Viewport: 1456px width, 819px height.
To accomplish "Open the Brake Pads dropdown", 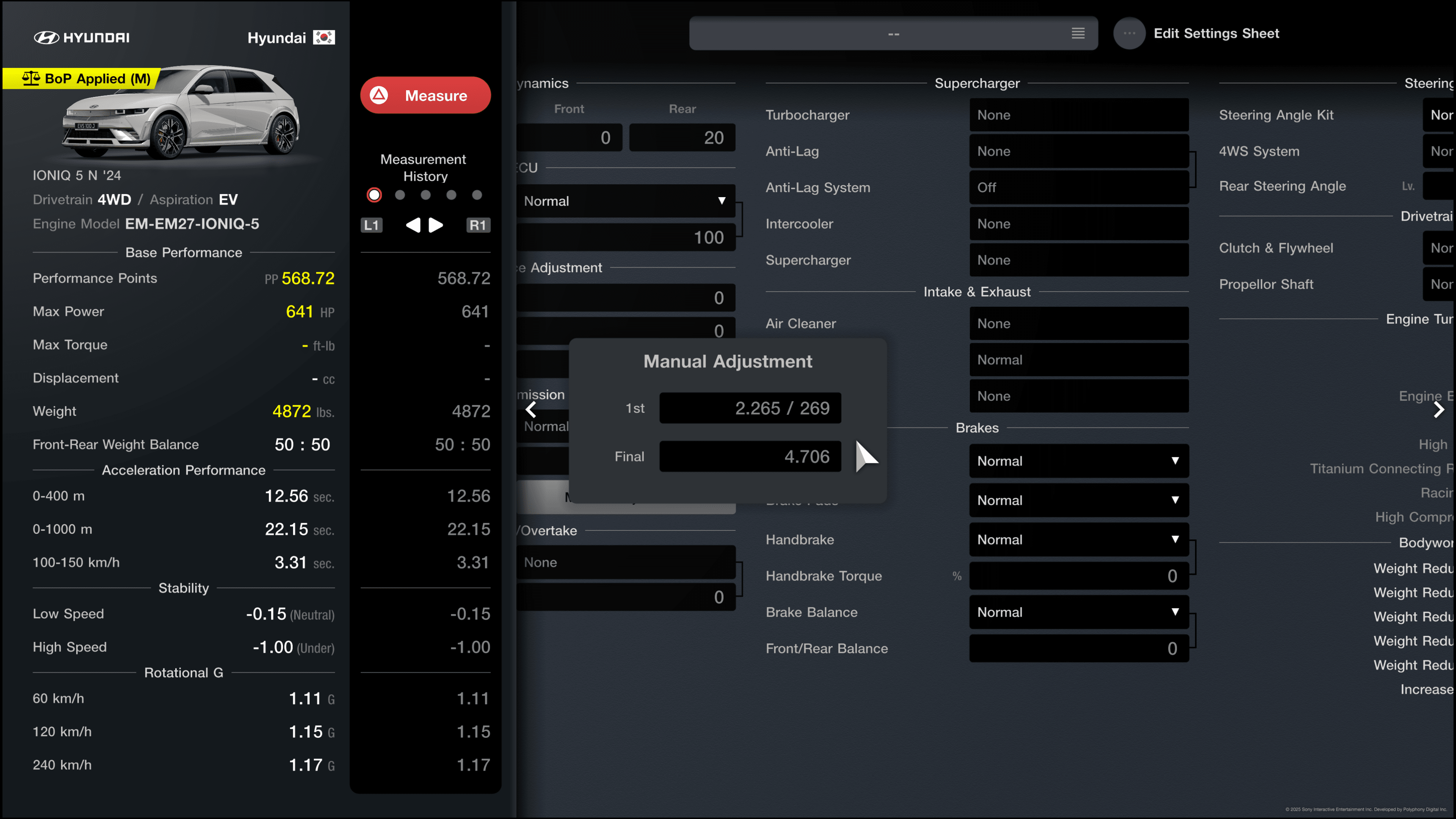I will [x=1078, y=500].
